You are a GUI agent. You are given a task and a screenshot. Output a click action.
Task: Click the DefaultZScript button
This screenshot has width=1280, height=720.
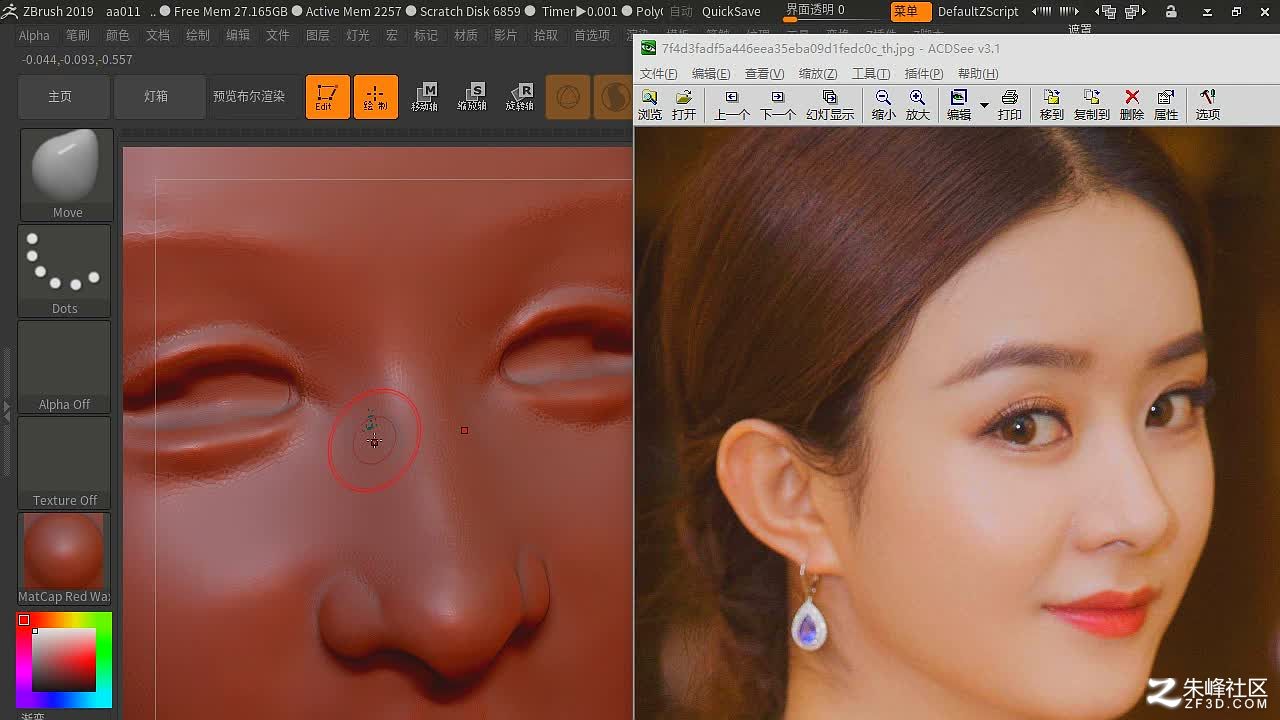(978, 12)
